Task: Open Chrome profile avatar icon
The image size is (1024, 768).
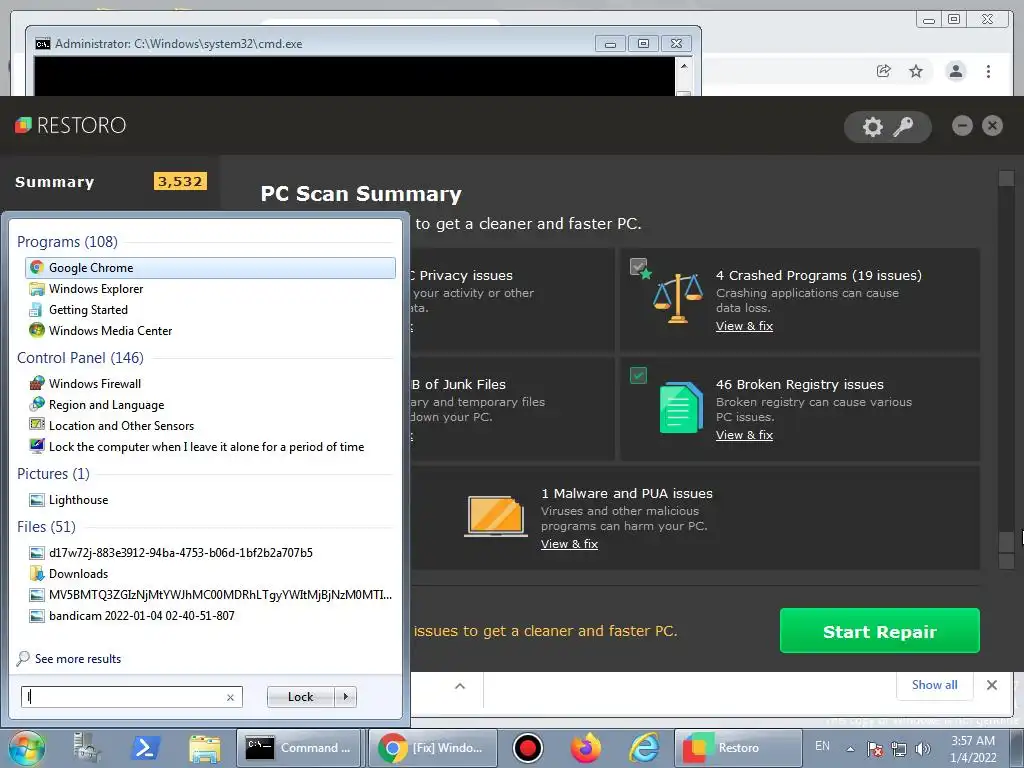Action: tap(955, 71)
